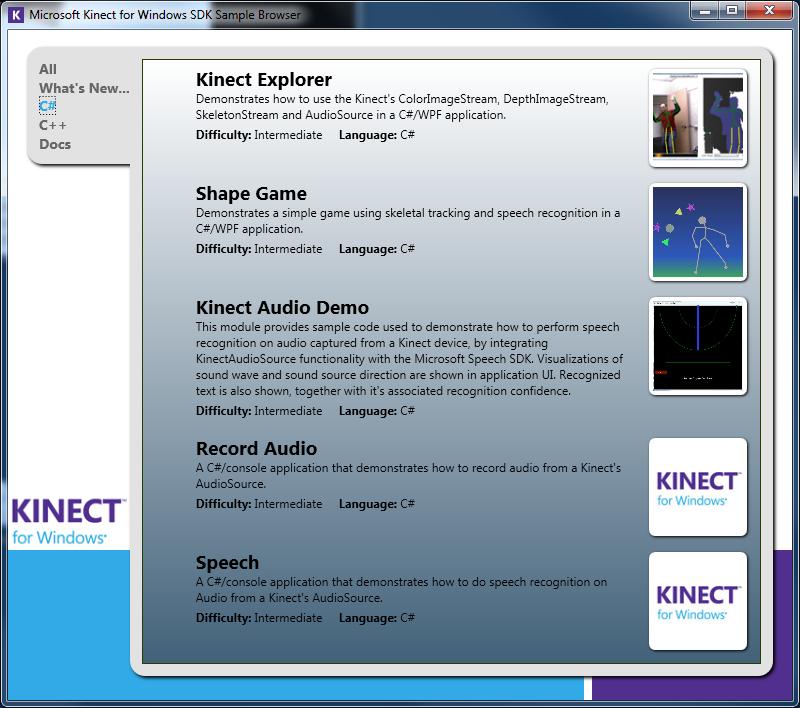Click 'Language: C#' under Speech
Viewport: 800px width, 708px height.
(x=377, y=618)
